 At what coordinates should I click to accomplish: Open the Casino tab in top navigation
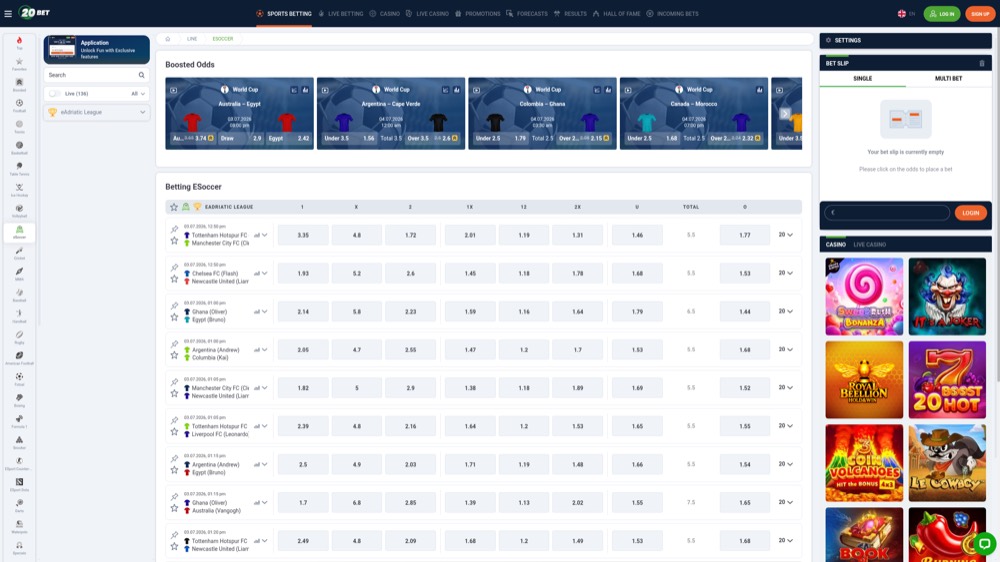pos(385,13)
